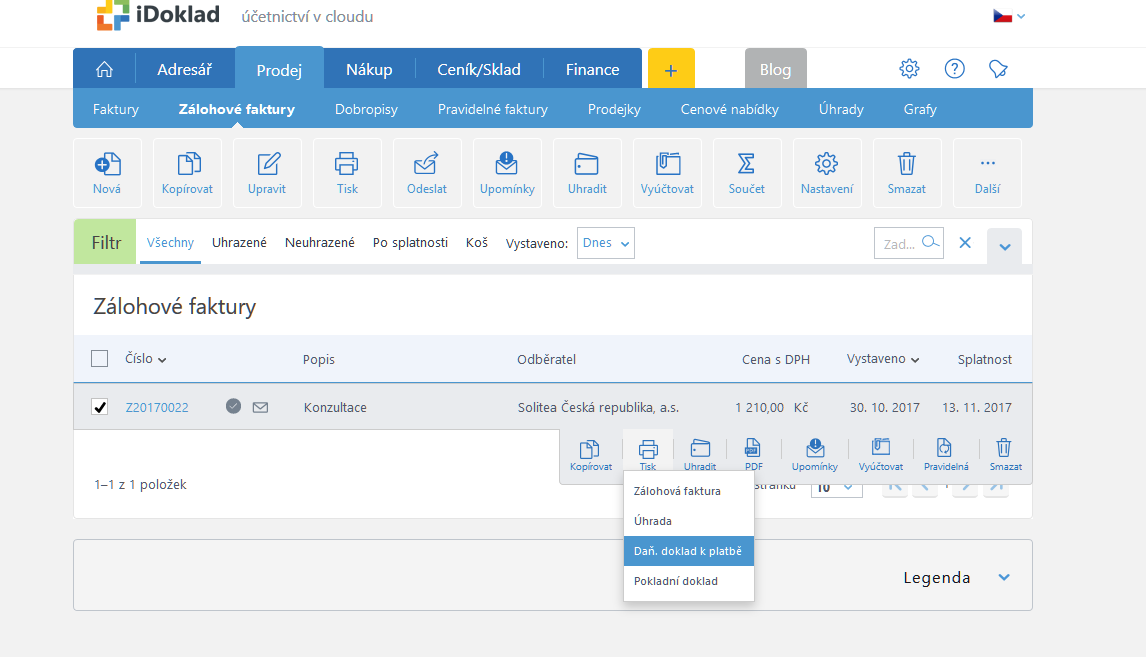This screenshot has height=657, width=1146.
Task: Click Upomínky in the row action bar
Action: (x=815, y=455)
